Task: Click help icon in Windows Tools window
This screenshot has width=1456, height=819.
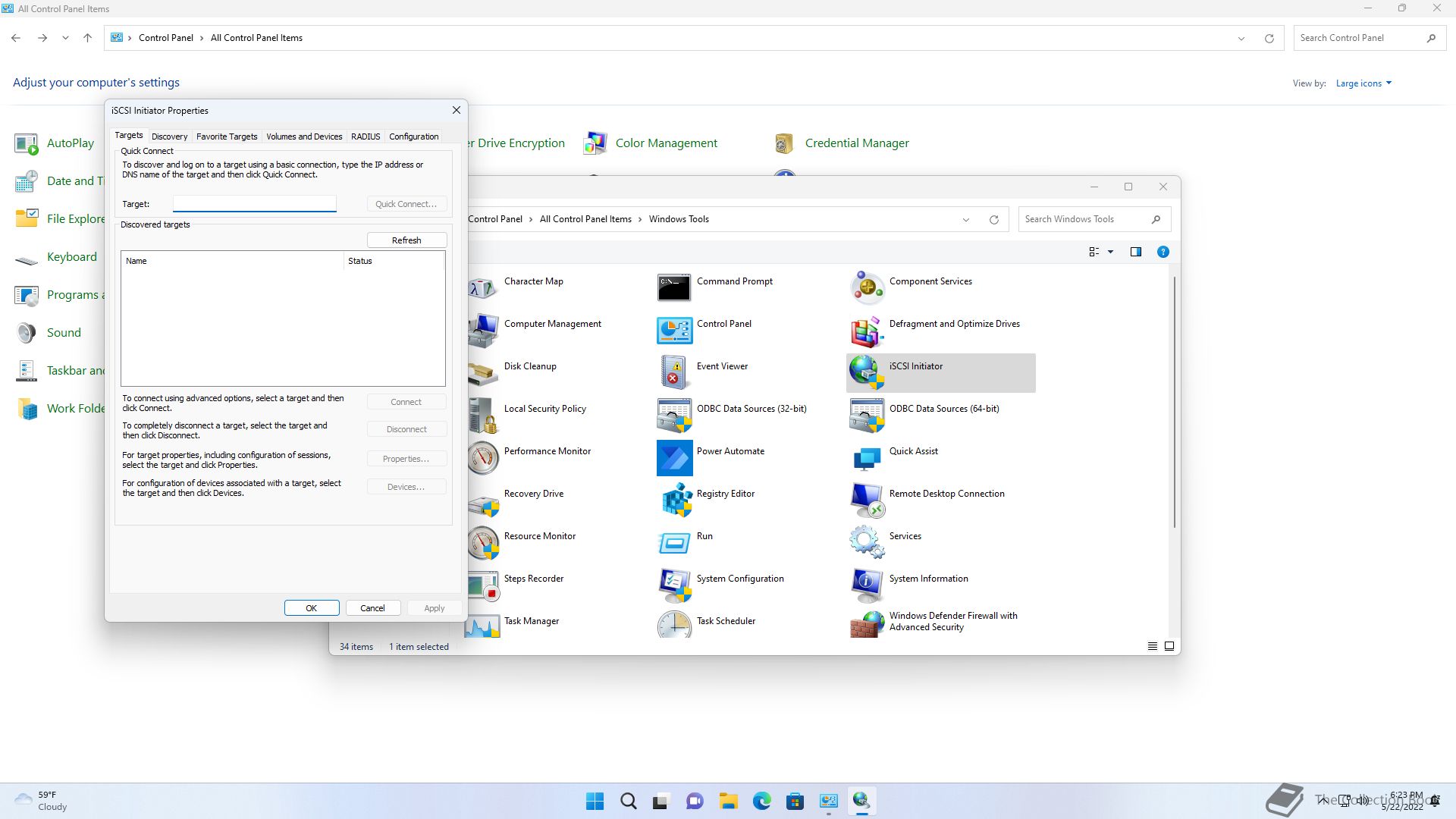Action: [1163, 252]
